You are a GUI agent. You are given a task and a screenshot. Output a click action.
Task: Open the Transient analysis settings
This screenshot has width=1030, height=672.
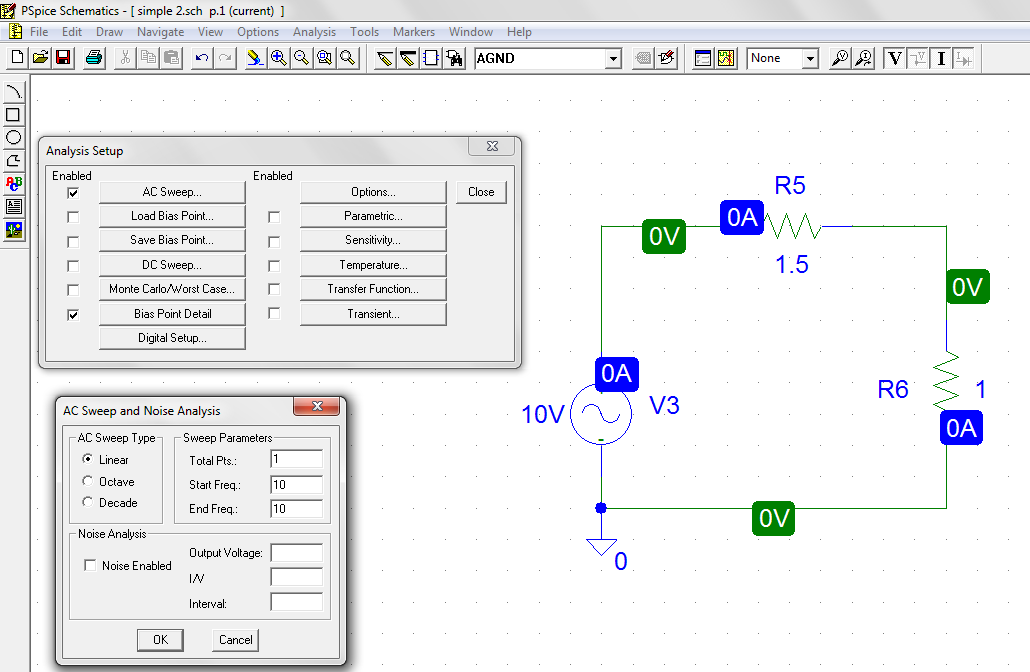(372, 314)
